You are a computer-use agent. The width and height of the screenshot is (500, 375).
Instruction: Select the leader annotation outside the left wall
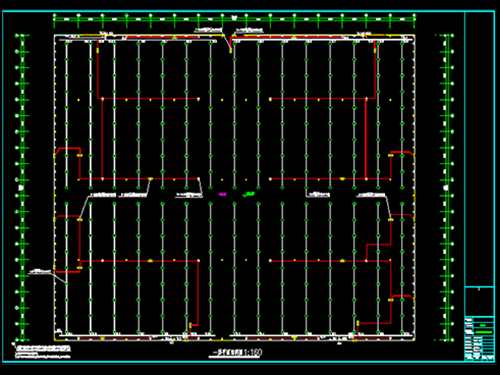40,272
